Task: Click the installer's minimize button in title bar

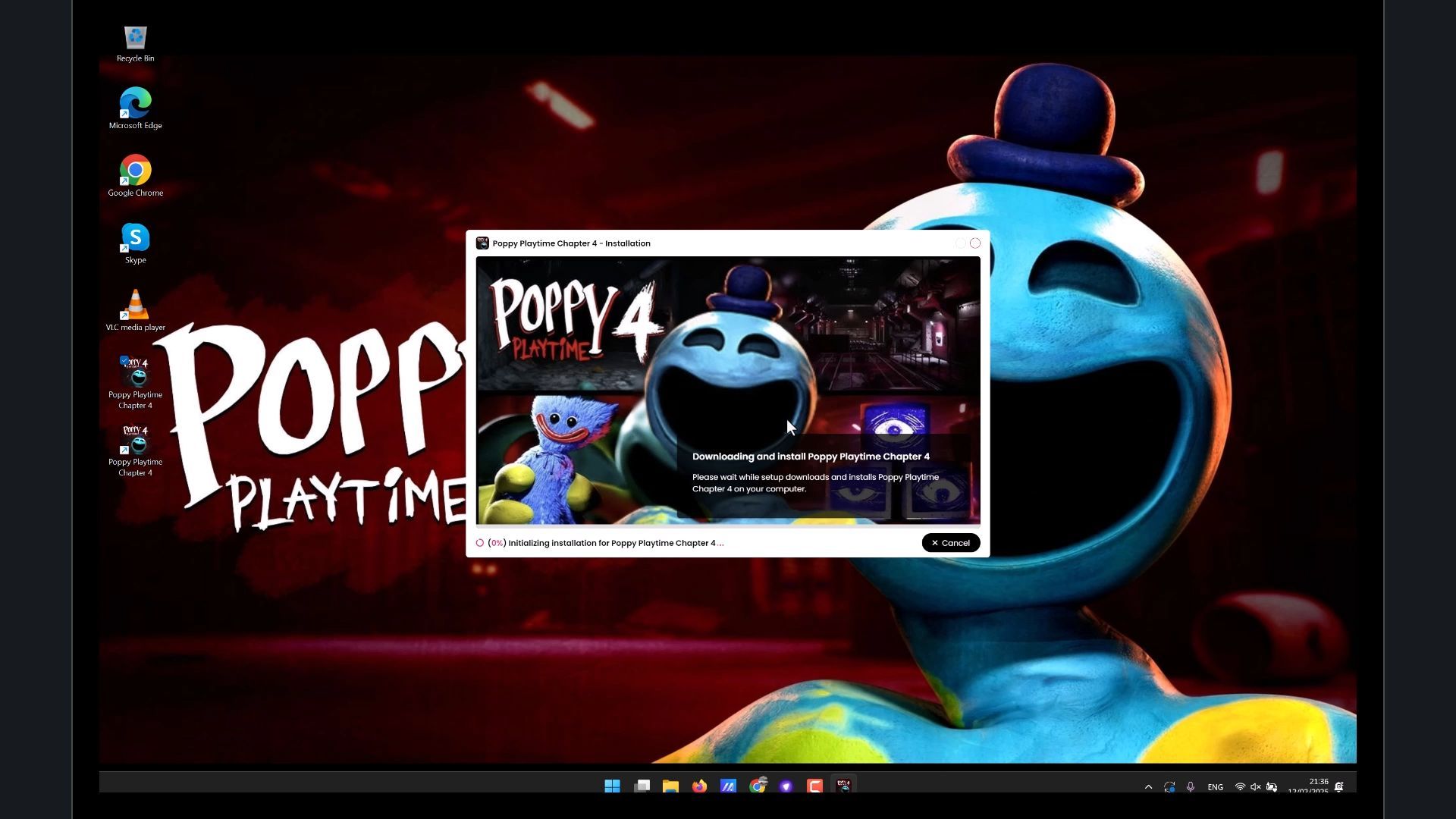Action: click(960, 243)
